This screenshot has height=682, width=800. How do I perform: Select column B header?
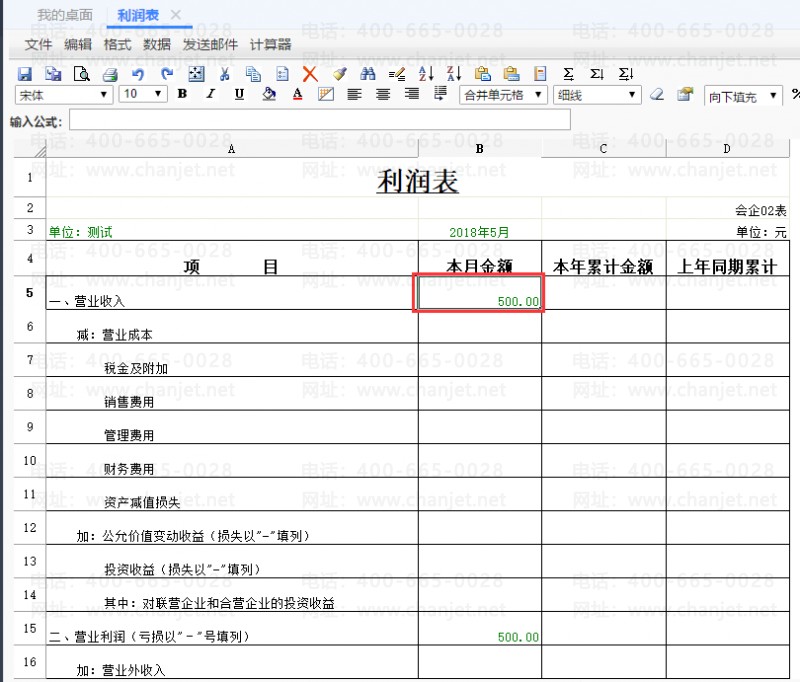pyautogui.click(x=480, y=148)
